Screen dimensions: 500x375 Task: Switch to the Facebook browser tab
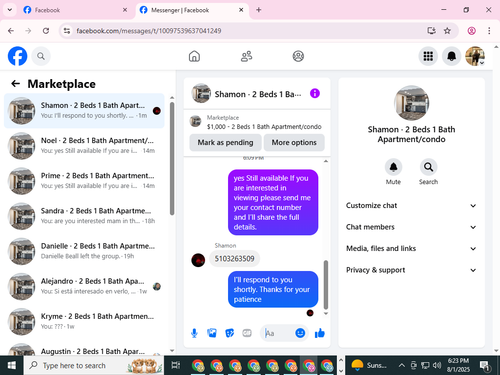coord(76,10)
